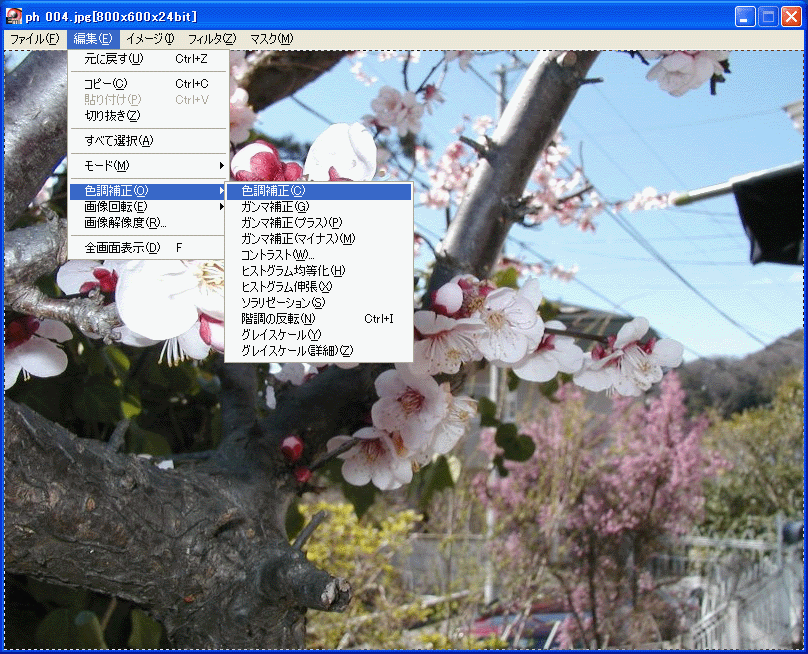Select すべて選択(A) menu entry

(x=148, y=141)
